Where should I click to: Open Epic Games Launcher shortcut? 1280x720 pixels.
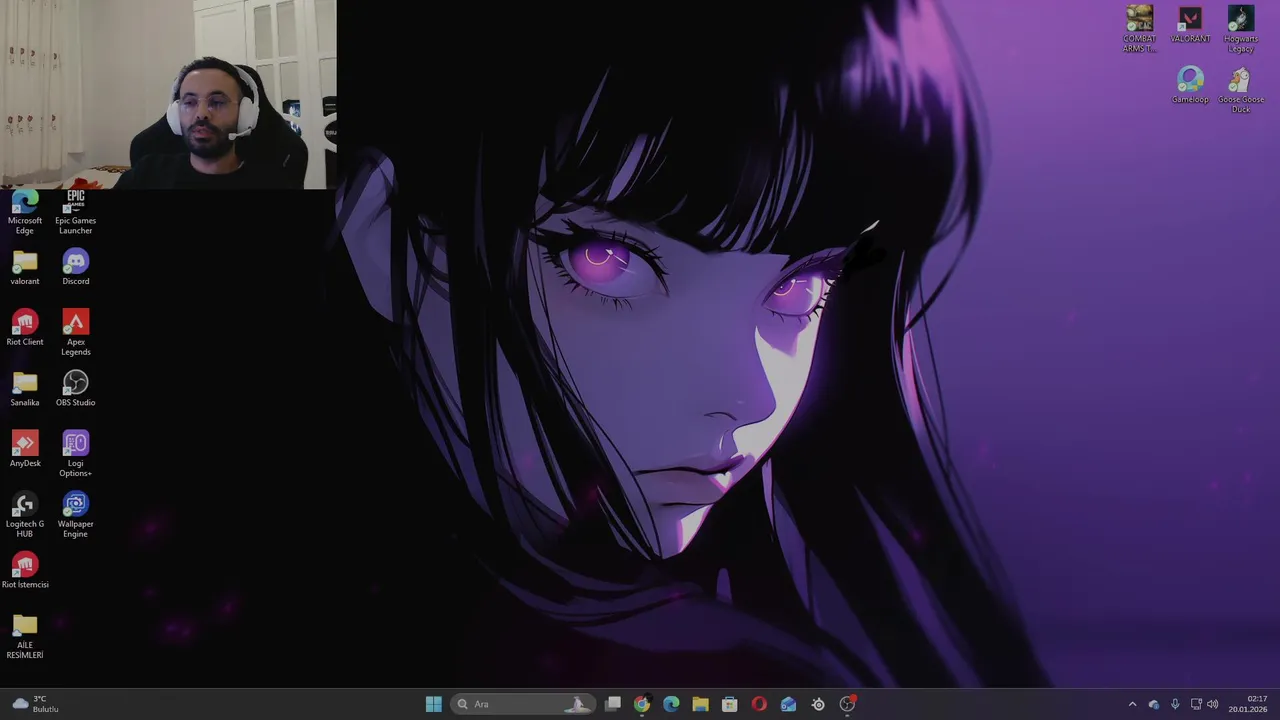75,212
